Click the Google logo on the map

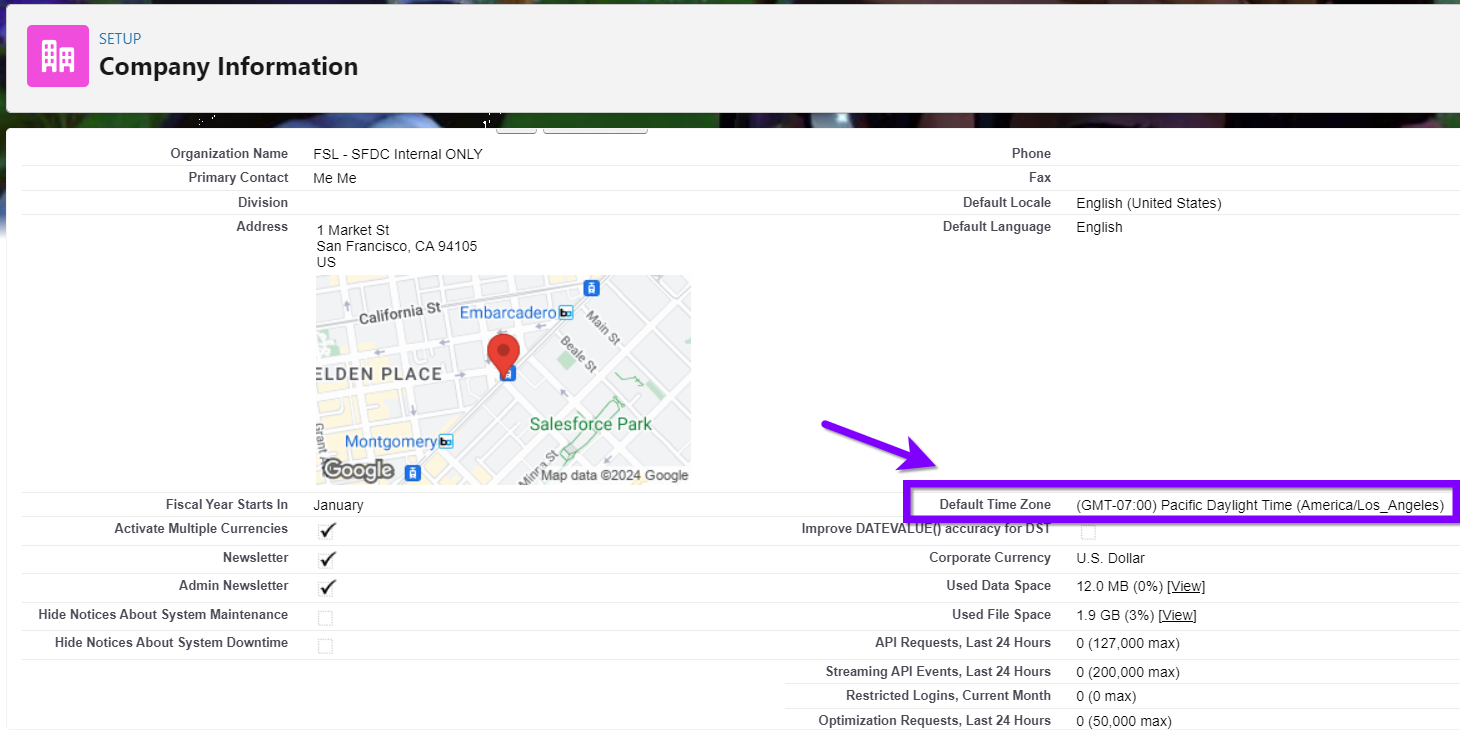pos(358,470)
